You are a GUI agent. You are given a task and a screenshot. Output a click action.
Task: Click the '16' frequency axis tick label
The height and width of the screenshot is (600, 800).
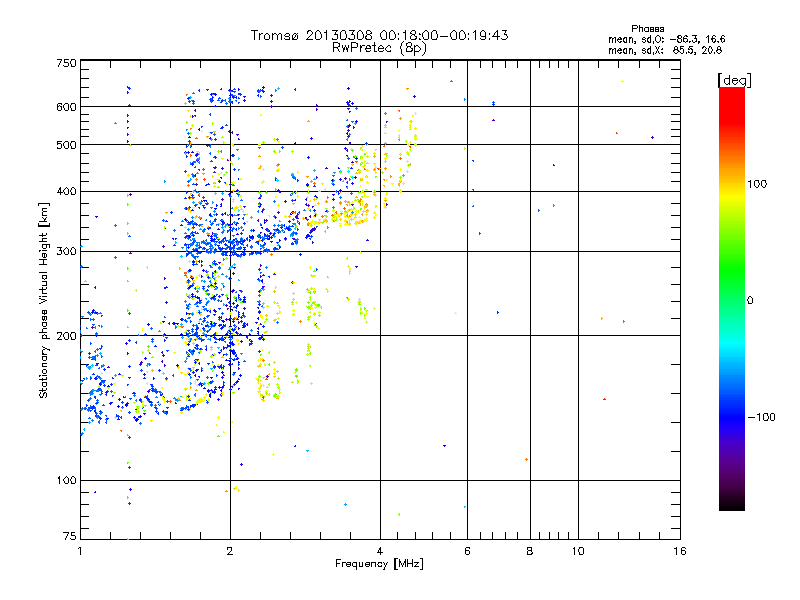pyautogui.click(x=680, y=551)
